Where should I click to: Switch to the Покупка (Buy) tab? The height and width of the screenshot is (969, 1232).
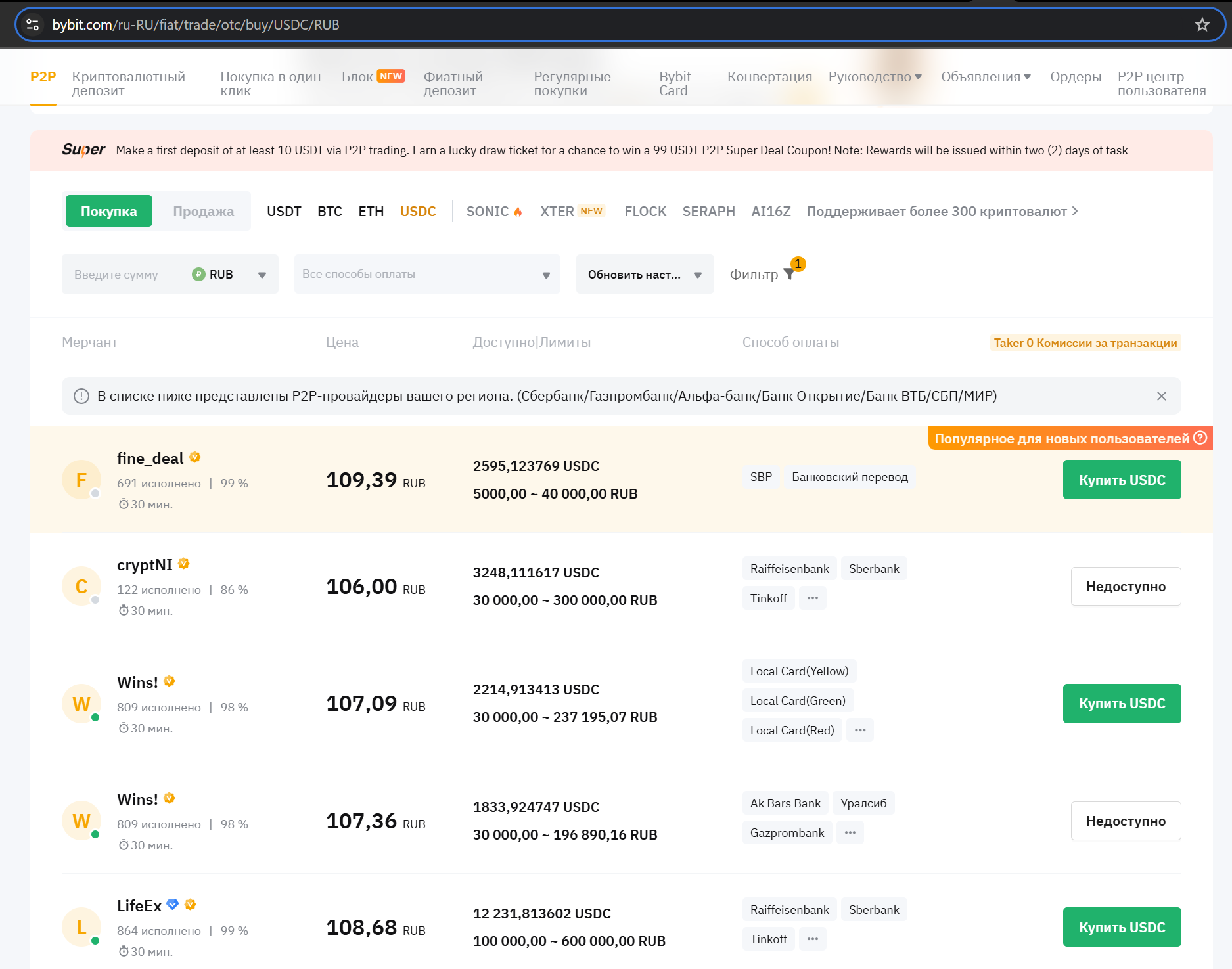click(109, 212)
